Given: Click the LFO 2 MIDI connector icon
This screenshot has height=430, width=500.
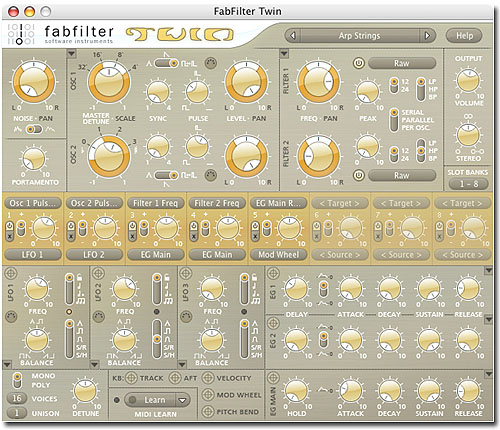Looking at the screenshot, I should (99, 316).
